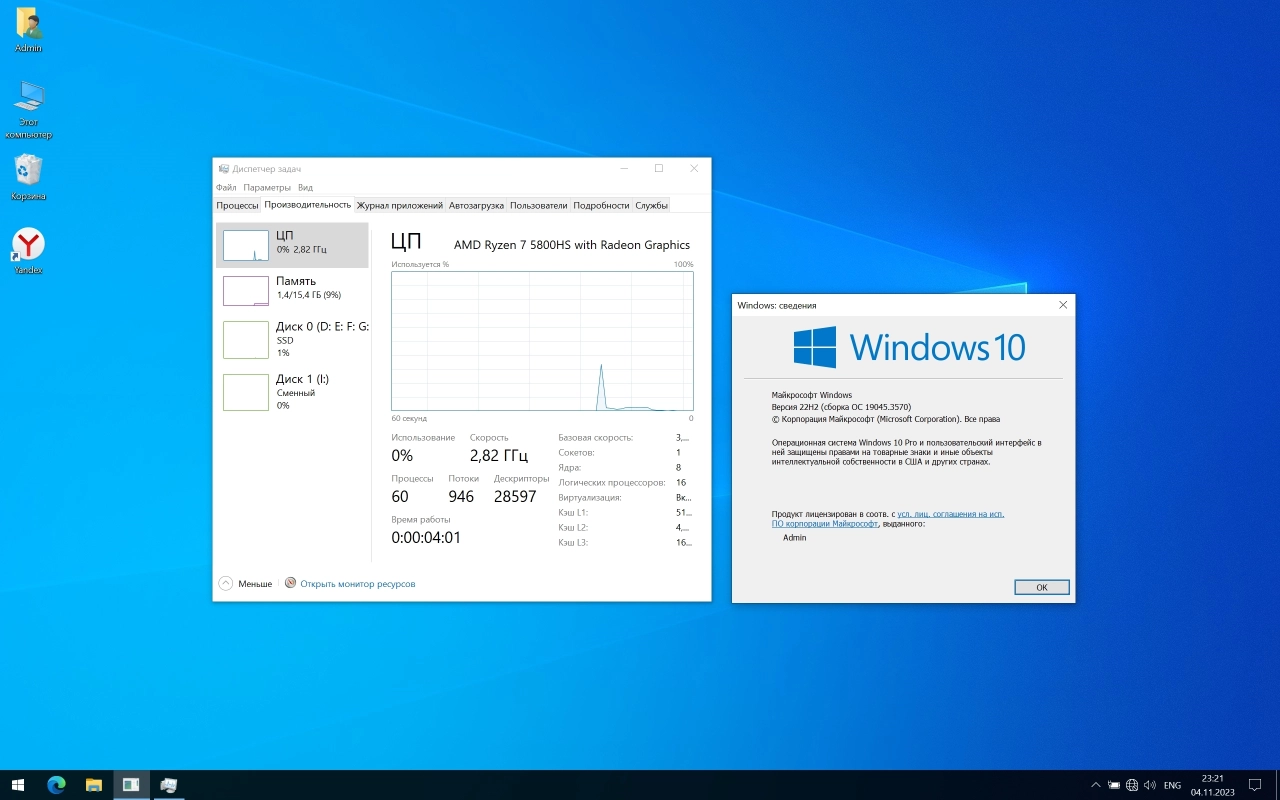Open the Параметры menu in Task Manager
1280x800 pixels.
(267, 187)
